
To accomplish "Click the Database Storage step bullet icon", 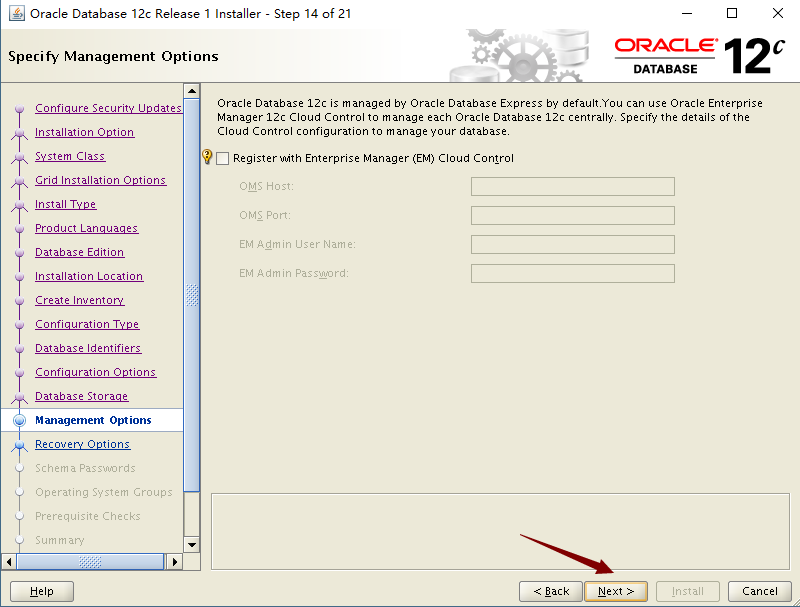I will [x=19, y=397].
